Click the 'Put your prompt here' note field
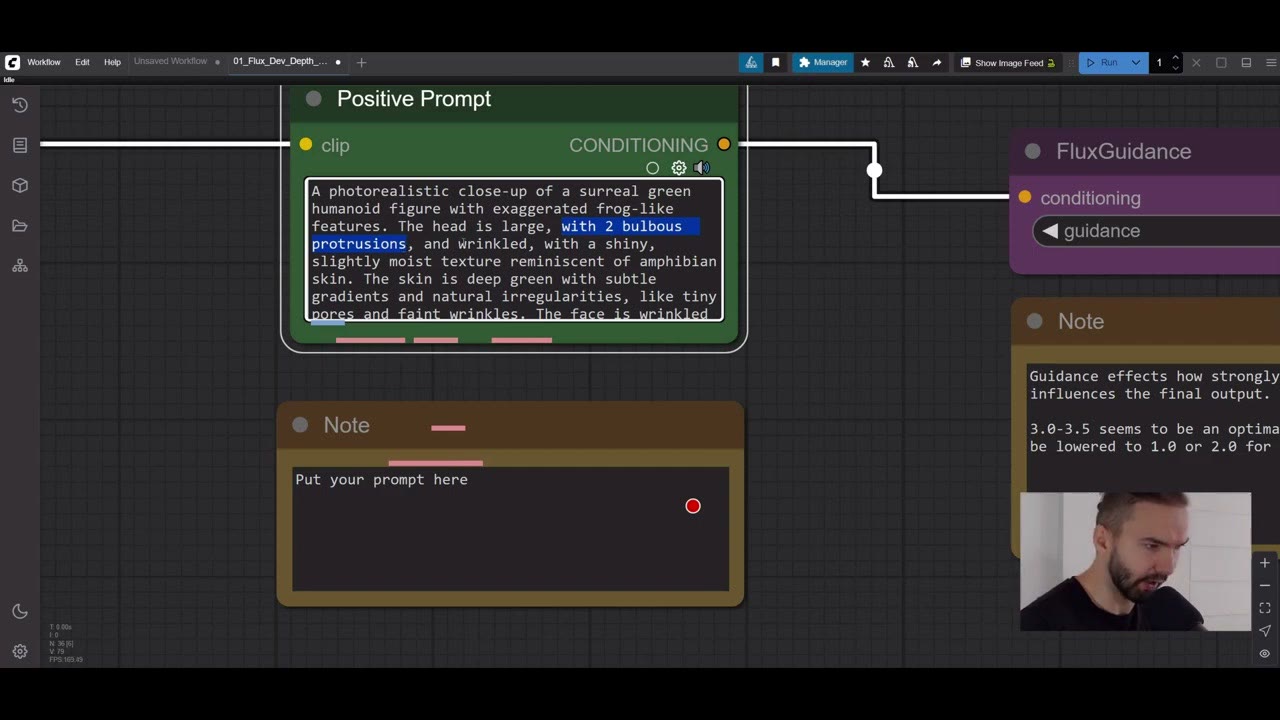 coord(511,528)
